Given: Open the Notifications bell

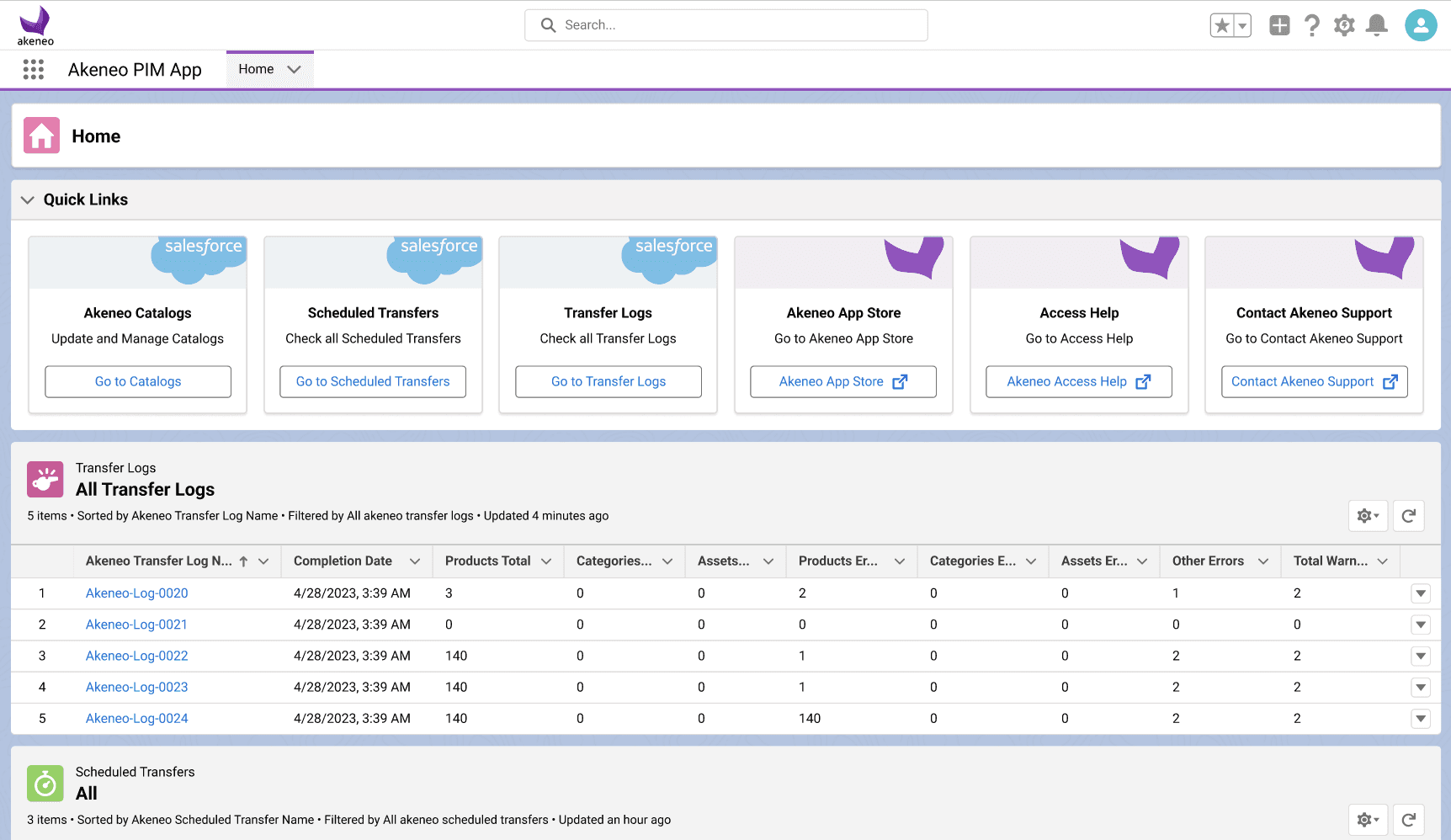Looking at the screenshot, I should (1377, 25).
